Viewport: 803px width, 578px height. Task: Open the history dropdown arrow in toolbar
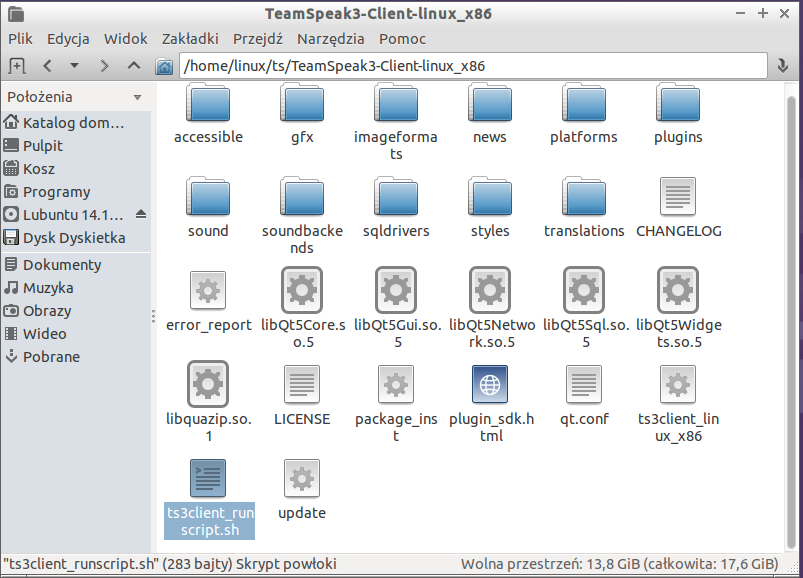tap(75, 66)
